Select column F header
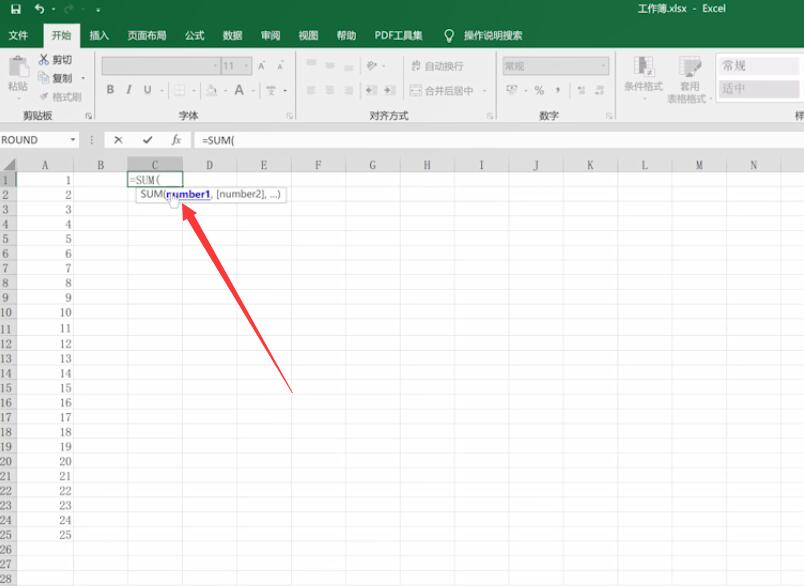Screen dimensions: 804x586 click(x=318, y=165)
